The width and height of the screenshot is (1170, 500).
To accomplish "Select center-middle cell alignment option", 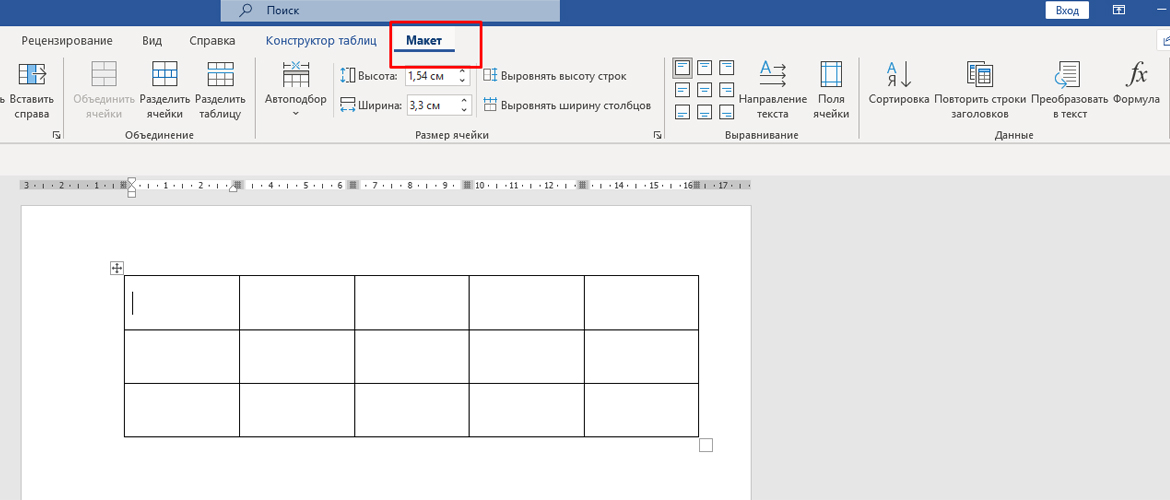I will 705,90.
